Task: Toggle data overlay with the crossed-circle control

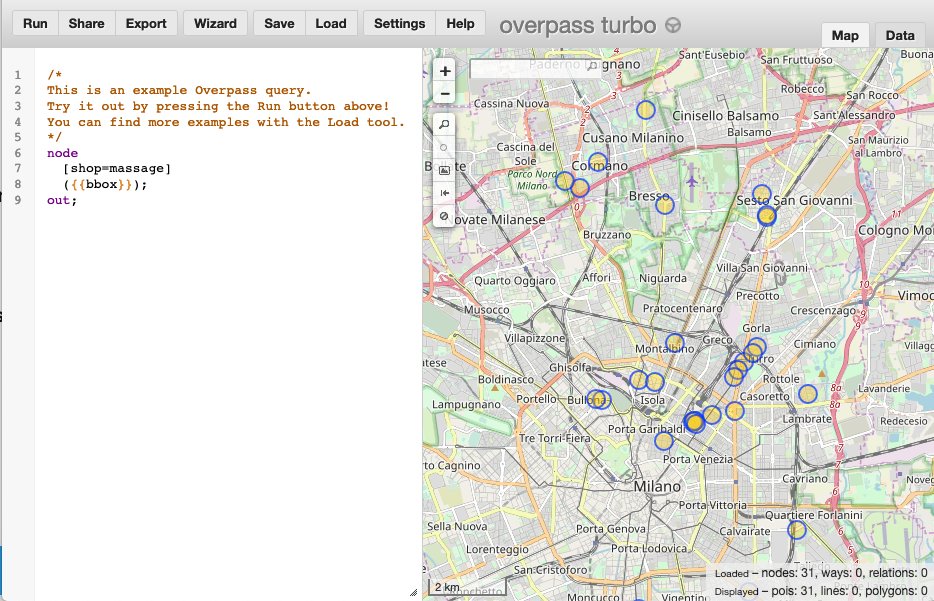Action: pos(444,216)
